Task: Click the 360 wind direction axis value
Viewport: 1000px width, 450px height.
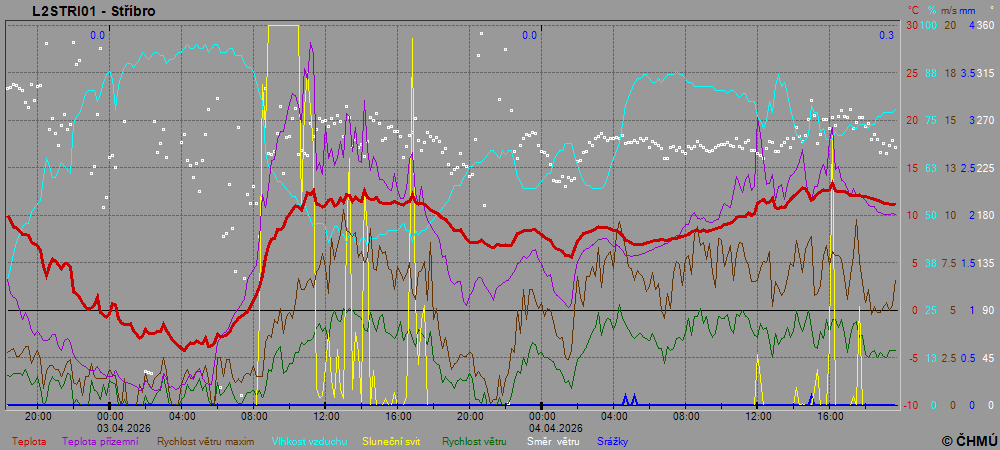Action: [x=985, y=25]
